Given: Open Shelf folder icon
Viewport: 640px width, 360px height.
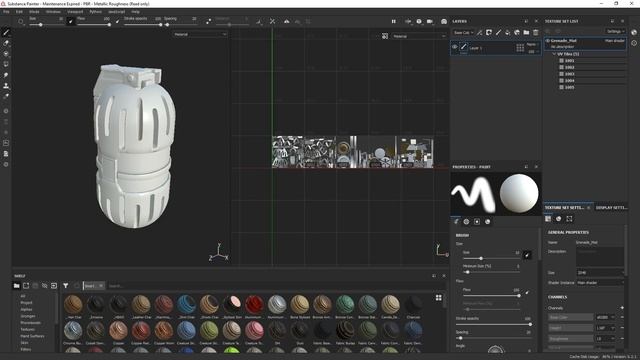Looking at the screenshot, I should [16, 286].
